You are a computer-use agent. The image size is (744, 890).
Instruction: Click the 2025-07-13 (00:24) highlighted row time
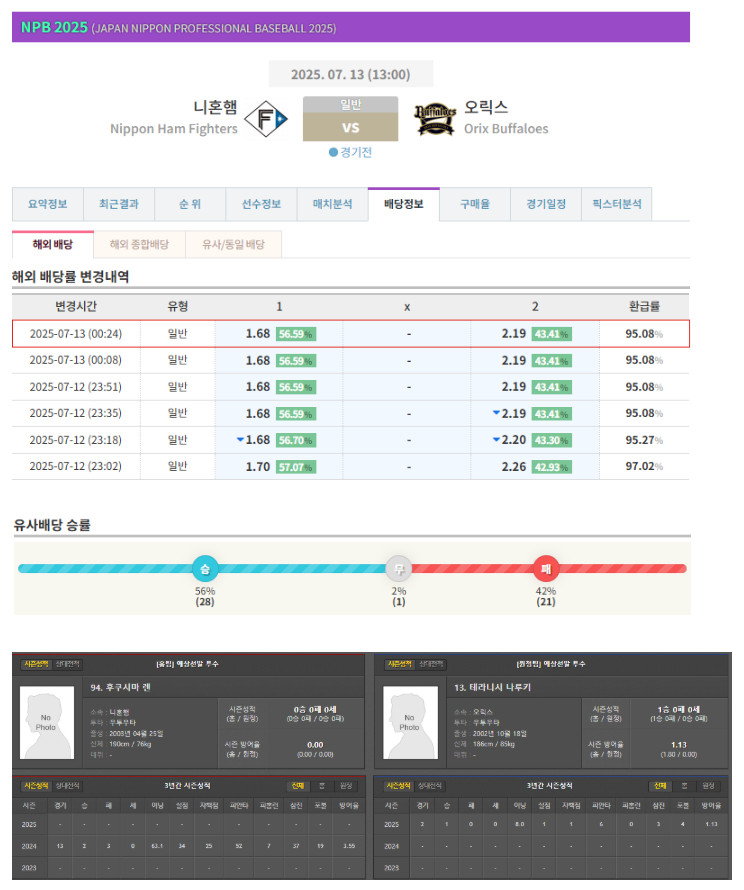click(75, 334)
